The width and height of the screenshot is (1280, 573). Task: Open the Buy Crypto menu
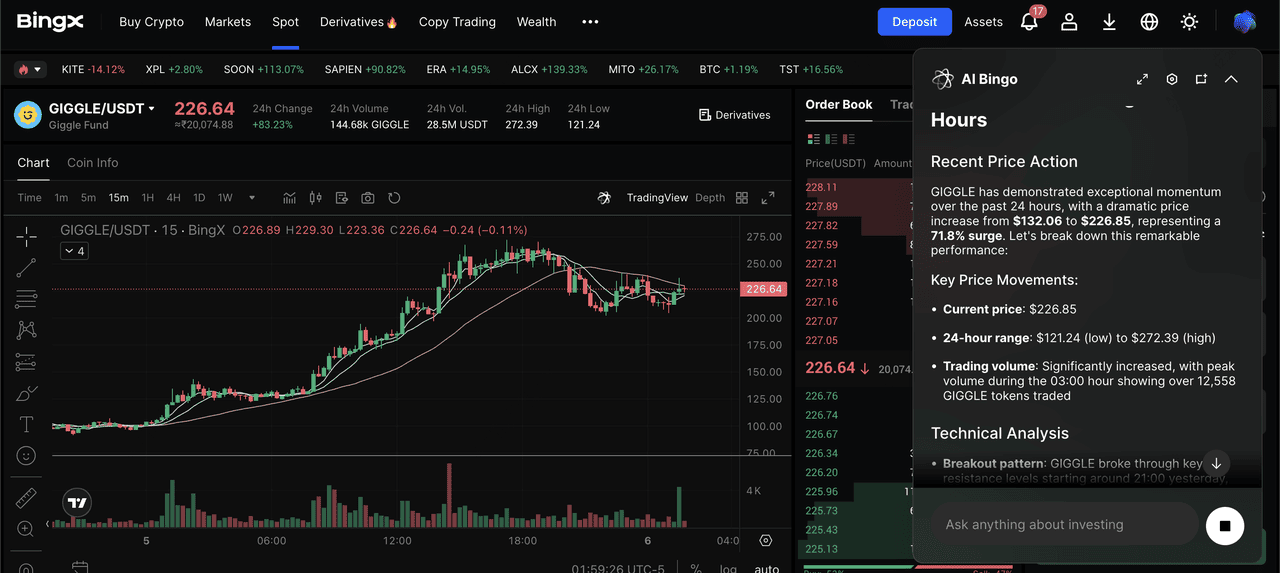pos(151,21)
